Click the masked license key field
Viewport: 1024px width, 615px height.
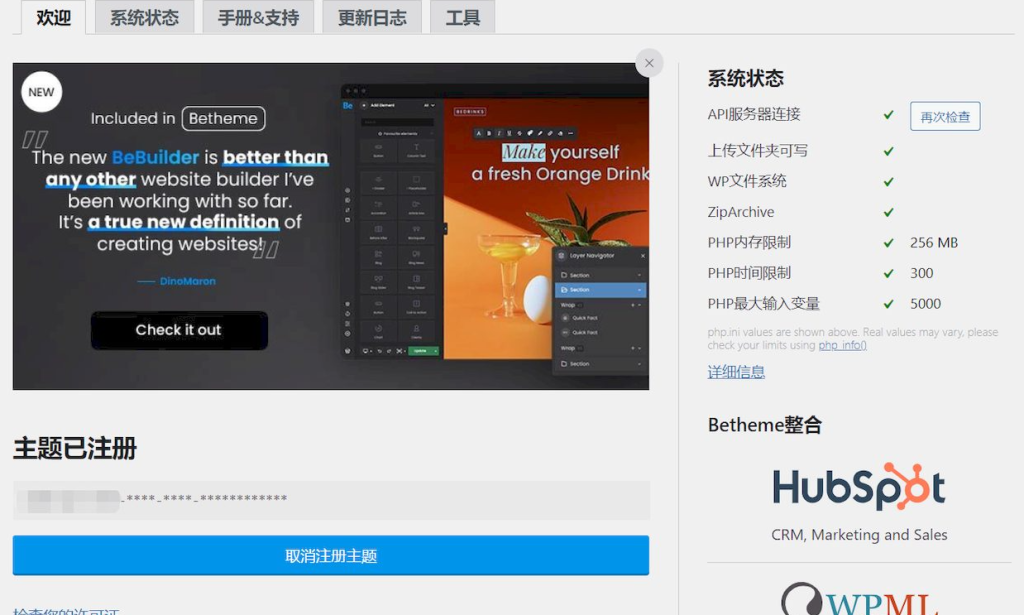pyautogui.click(x=331, y=499)
